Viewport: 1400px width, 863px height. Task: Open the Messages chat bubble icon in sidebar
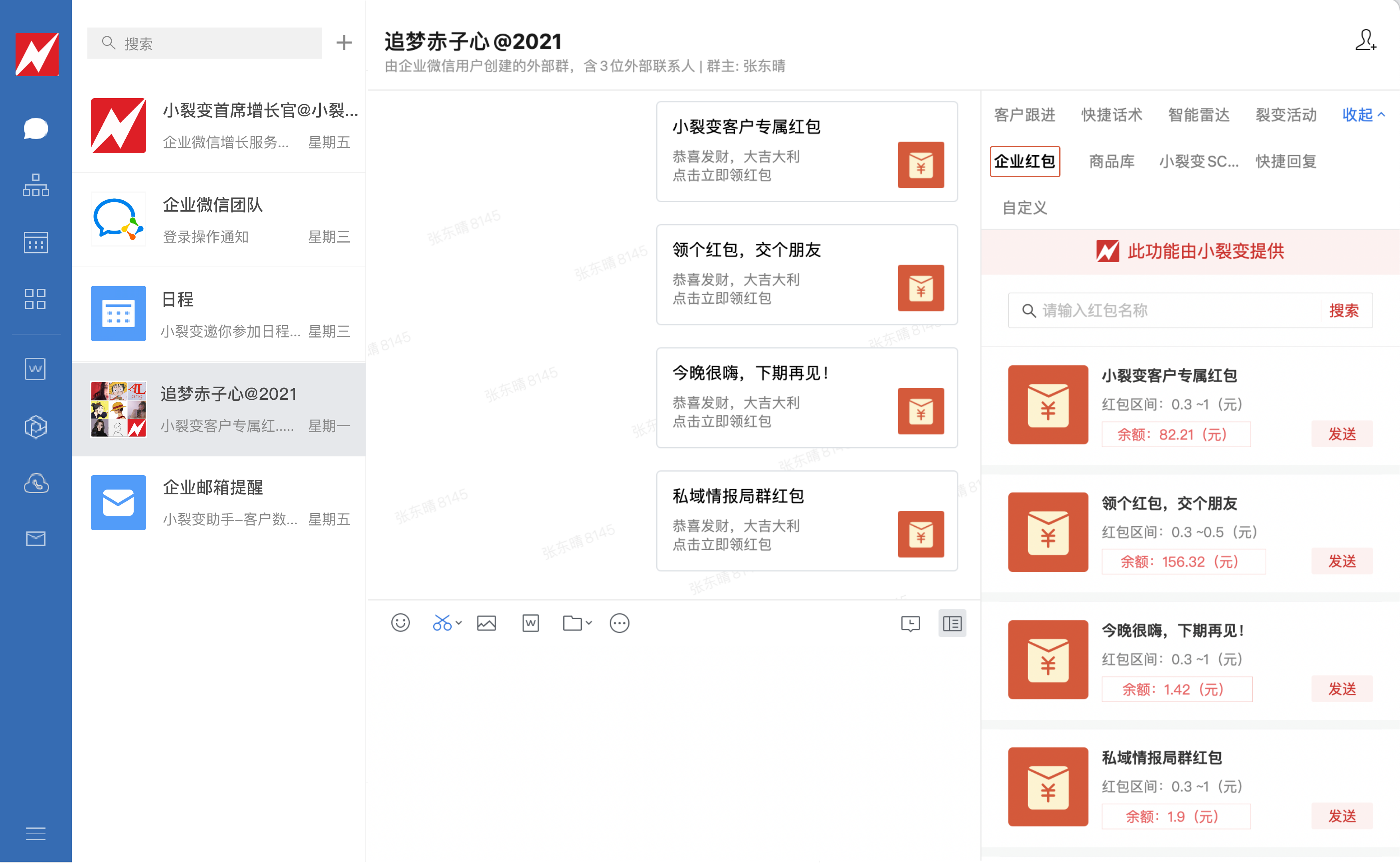pyautogui.click(x=36, y=128)
